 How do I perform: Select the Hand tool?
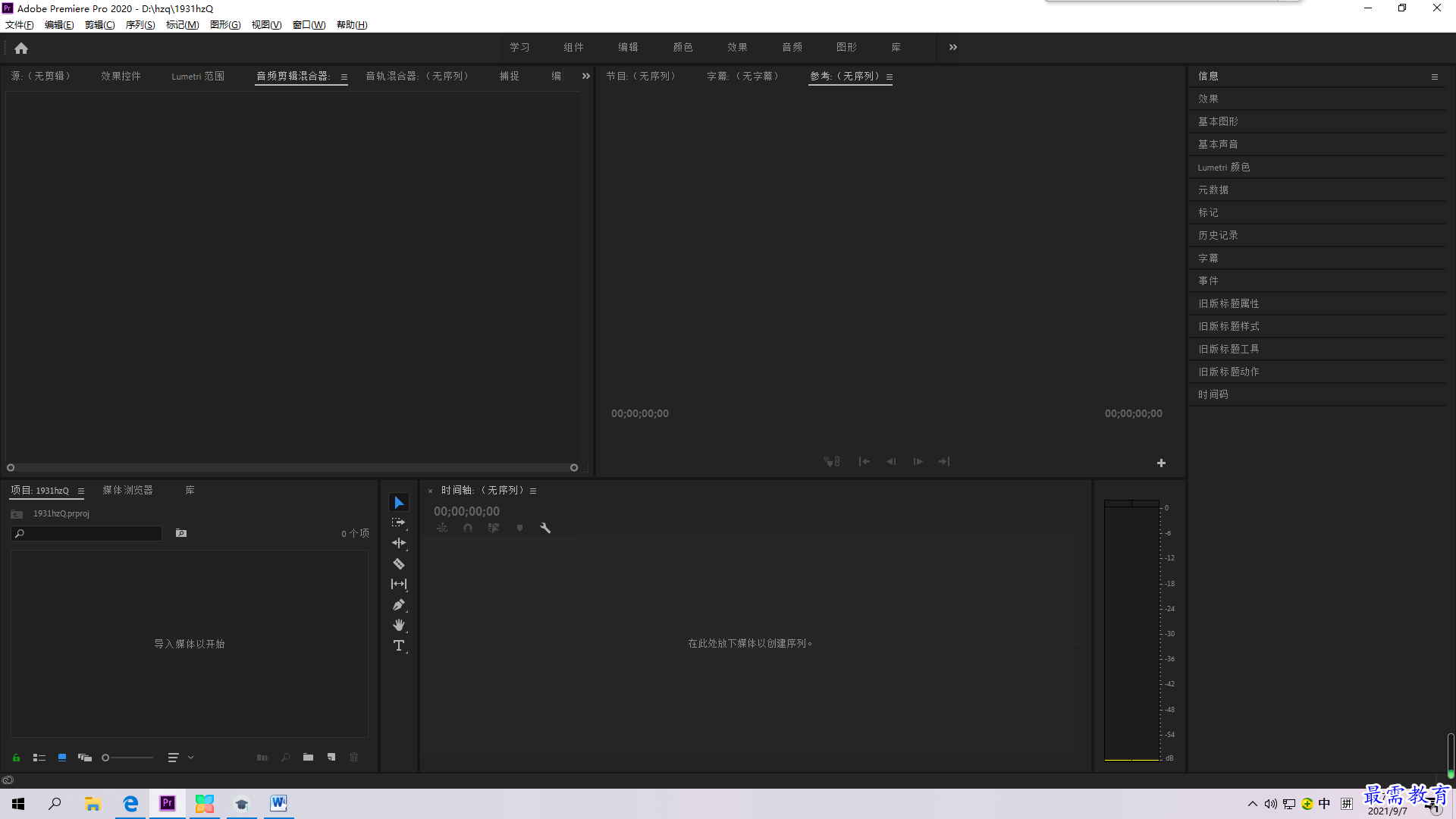(x=399, y=626)
